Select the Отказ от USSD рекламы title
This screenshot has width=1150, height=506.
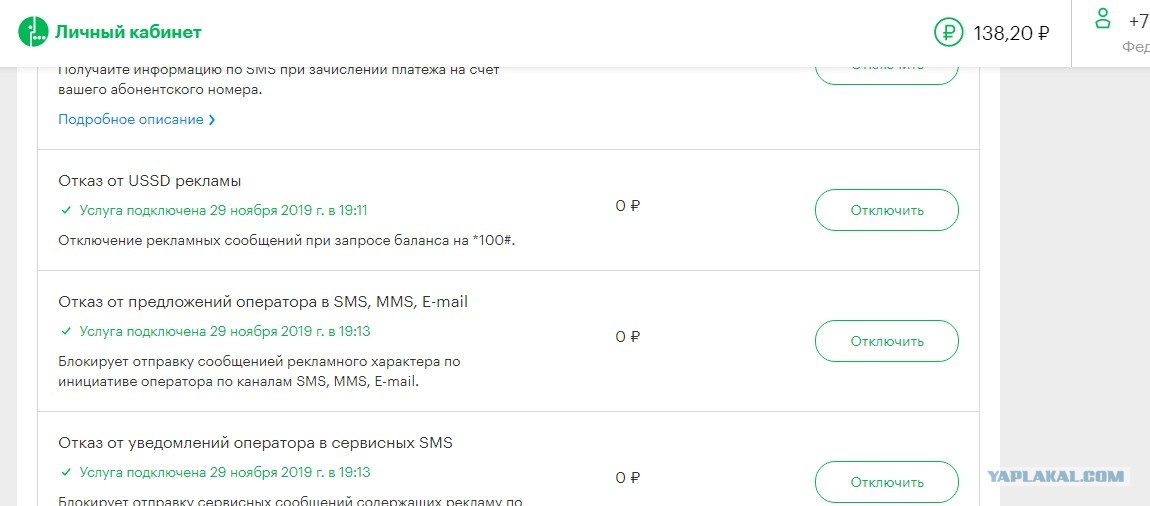[150, 180]
